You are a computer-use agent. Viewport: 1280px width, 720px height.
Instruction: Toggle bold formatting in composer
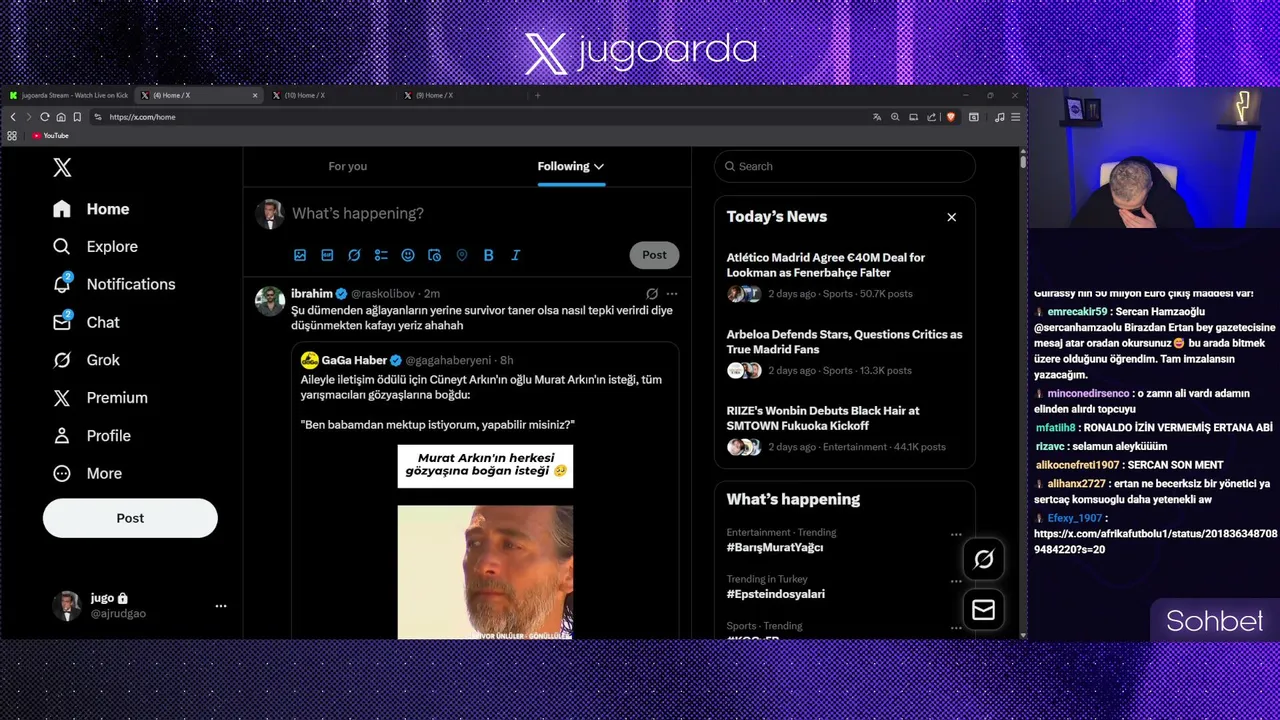click(x=489, y=255)
